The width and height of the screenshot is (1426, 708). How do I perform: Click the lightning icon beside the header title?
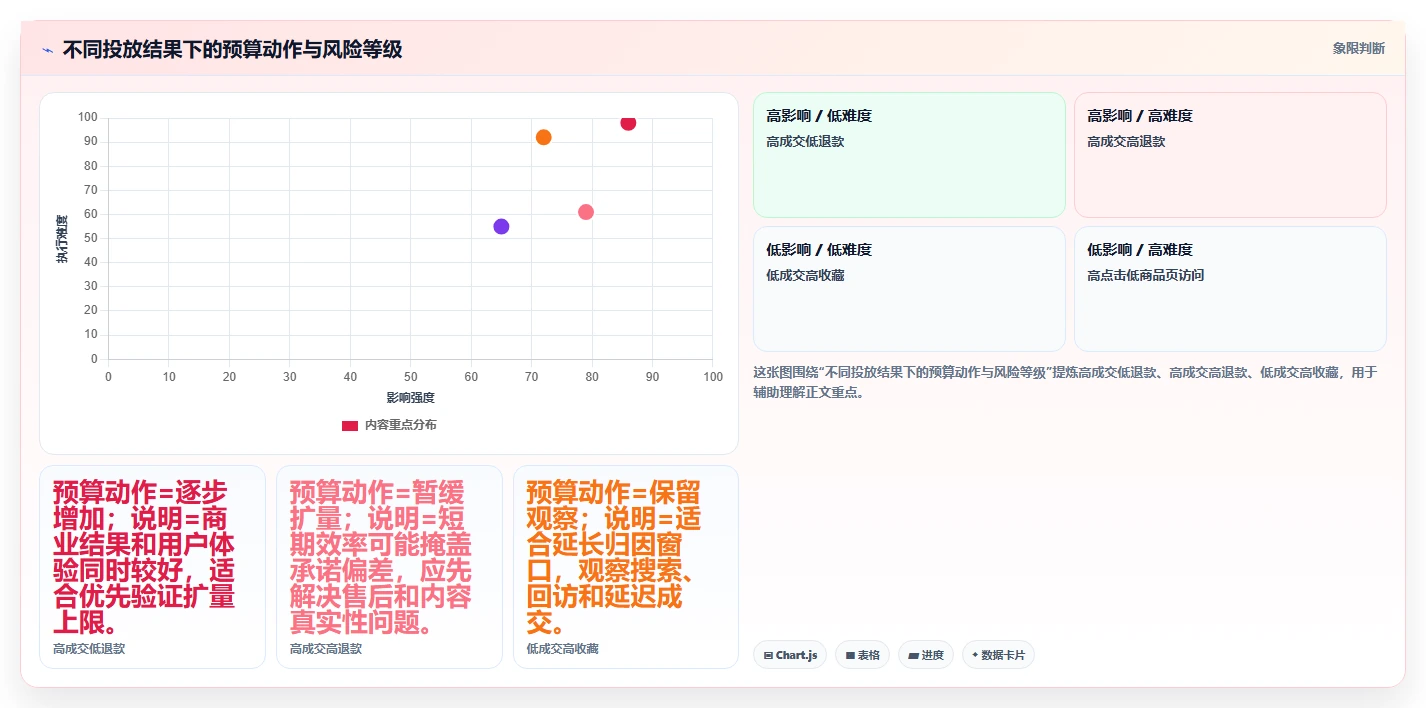coord(47,50)
